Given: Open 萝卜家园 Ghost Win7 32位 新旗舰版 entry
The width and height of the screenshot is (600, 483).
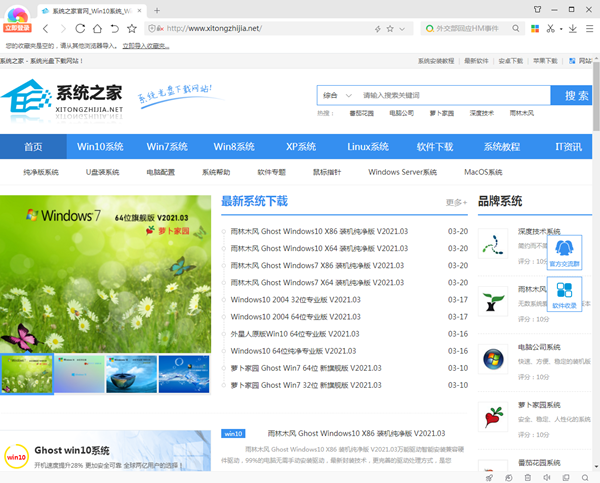Looking at the screenshot, I should pyautogui.click(x=306, y=385).
